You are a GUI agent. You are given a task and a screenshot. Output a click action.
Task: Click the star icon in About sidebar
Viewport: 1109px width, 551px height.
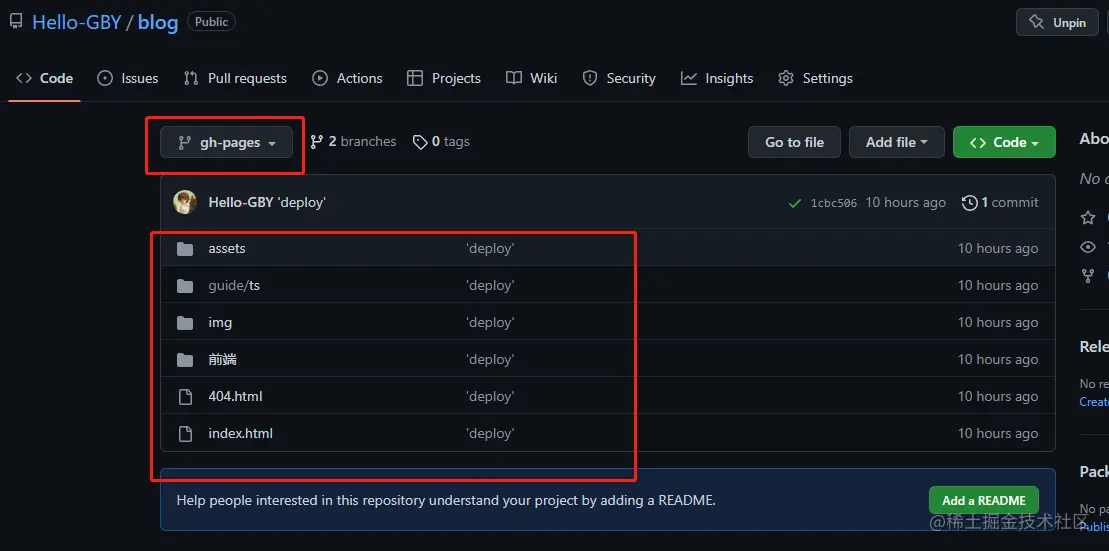(1088, 218)
